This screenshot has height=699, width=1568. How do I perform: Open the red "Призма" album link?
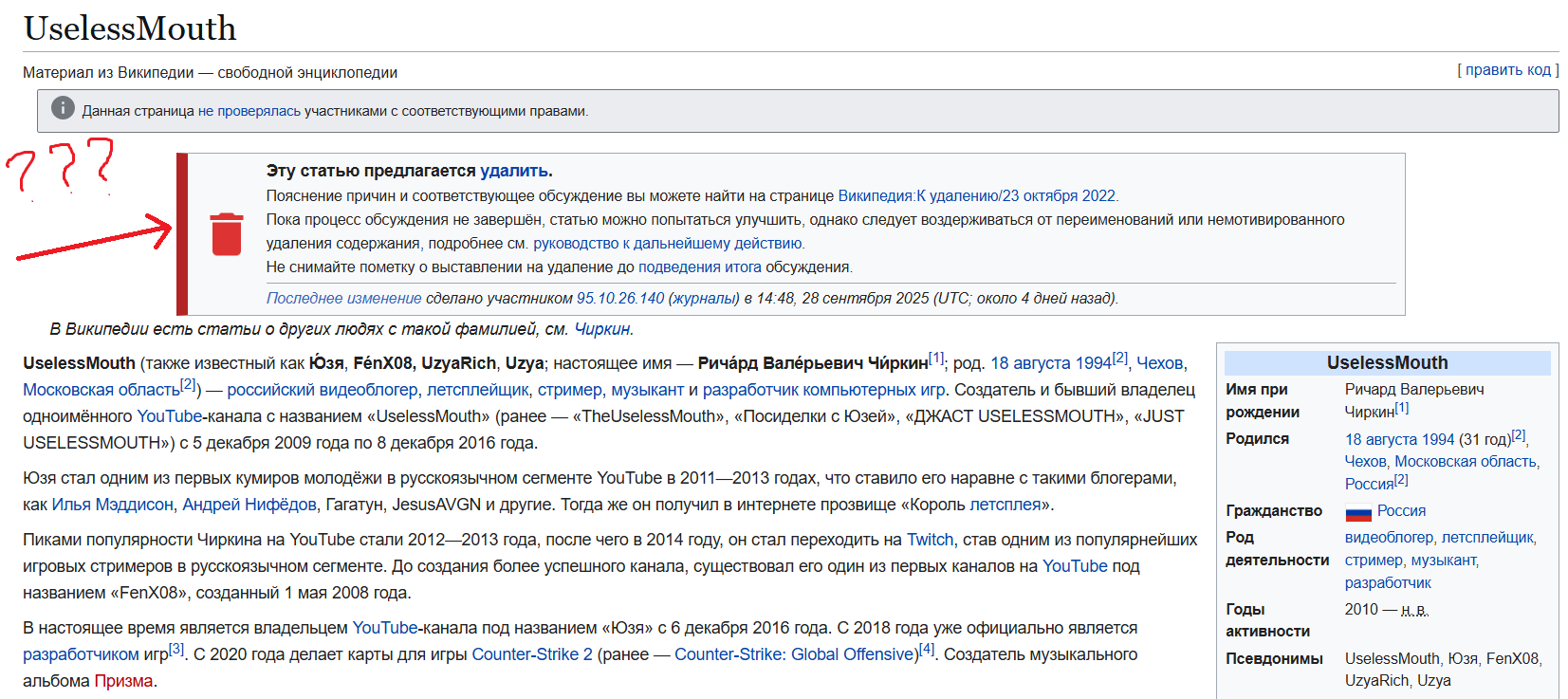[123, 681]
